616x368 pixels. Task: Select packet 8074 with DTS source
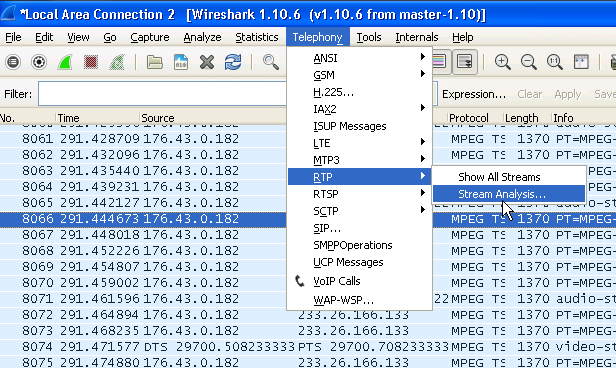click(x=308, y=347)
